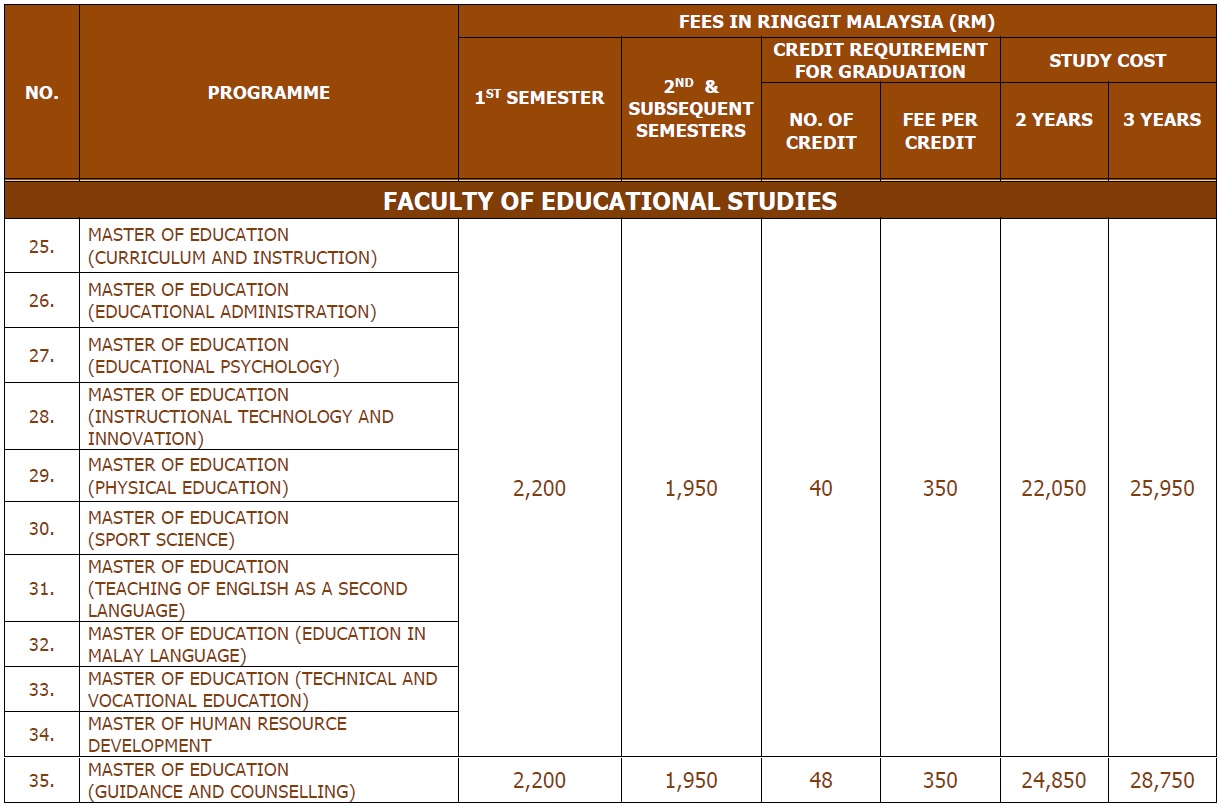This screenshot has height=807, width=1221.
Task: Click the 48 credits value
Action: click(x=820, y=781)
